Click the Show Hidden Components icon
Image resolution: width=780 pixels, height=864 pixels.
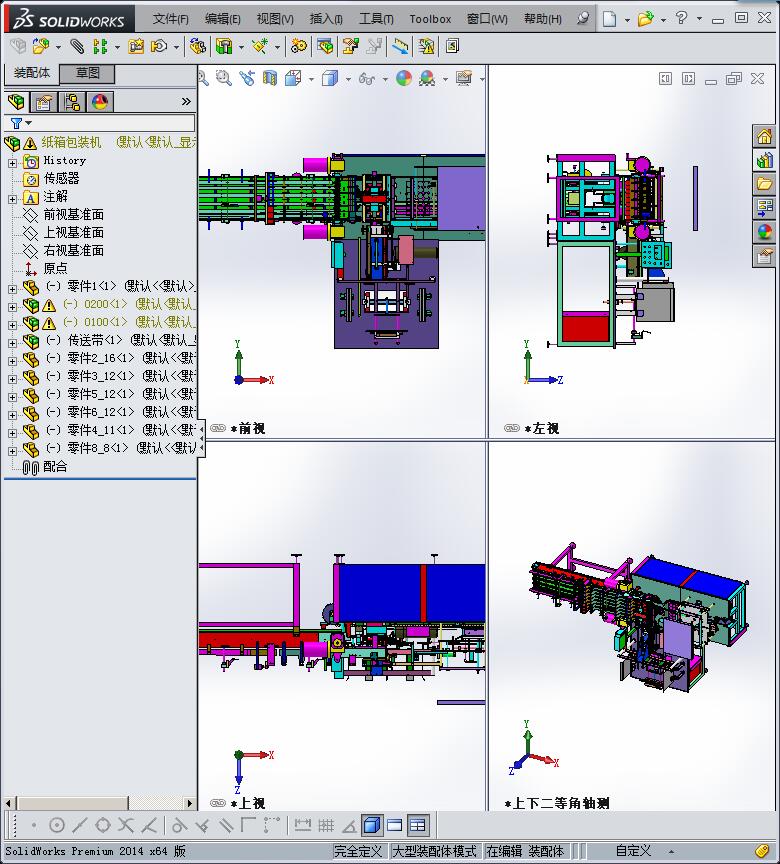point(198,46)
